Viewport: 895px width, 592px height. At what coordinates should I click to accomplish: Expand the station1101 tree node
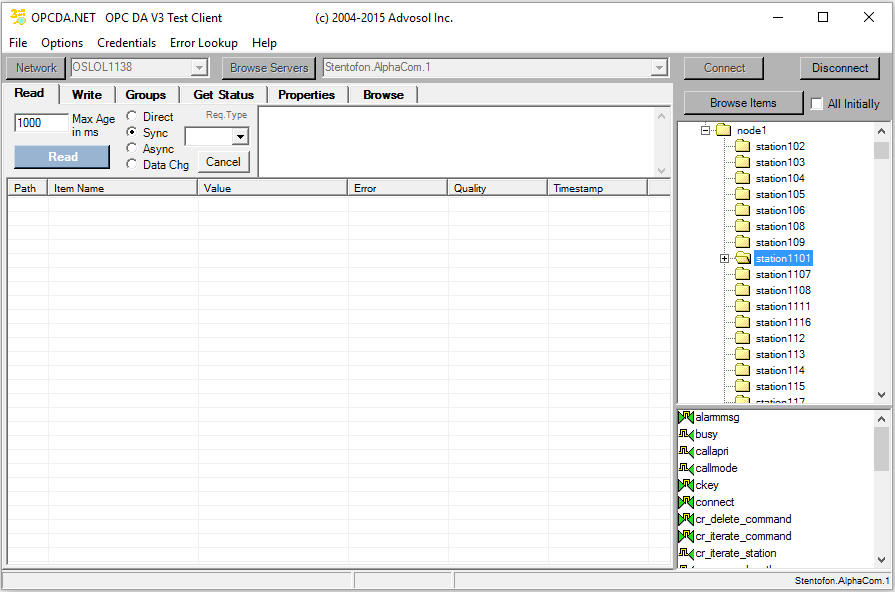[724, 259]
